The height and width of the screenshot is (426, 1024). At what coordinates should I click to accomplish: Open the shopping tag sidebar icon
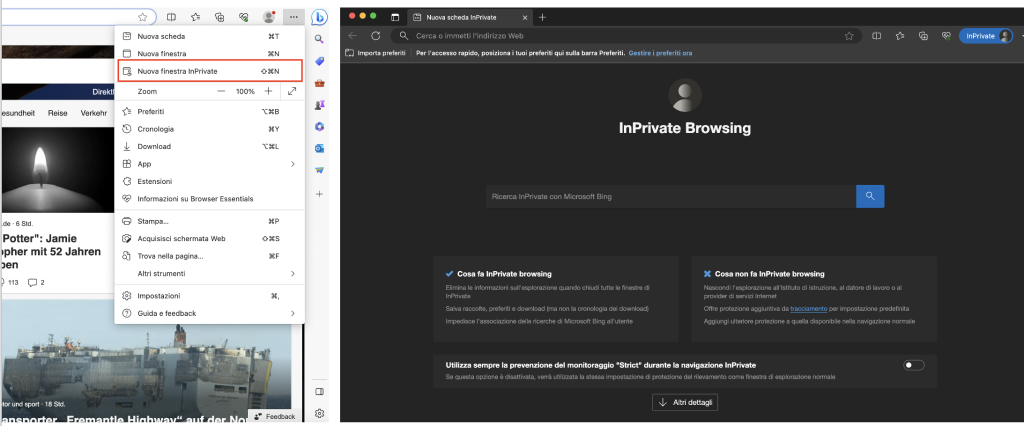point(319,61)
